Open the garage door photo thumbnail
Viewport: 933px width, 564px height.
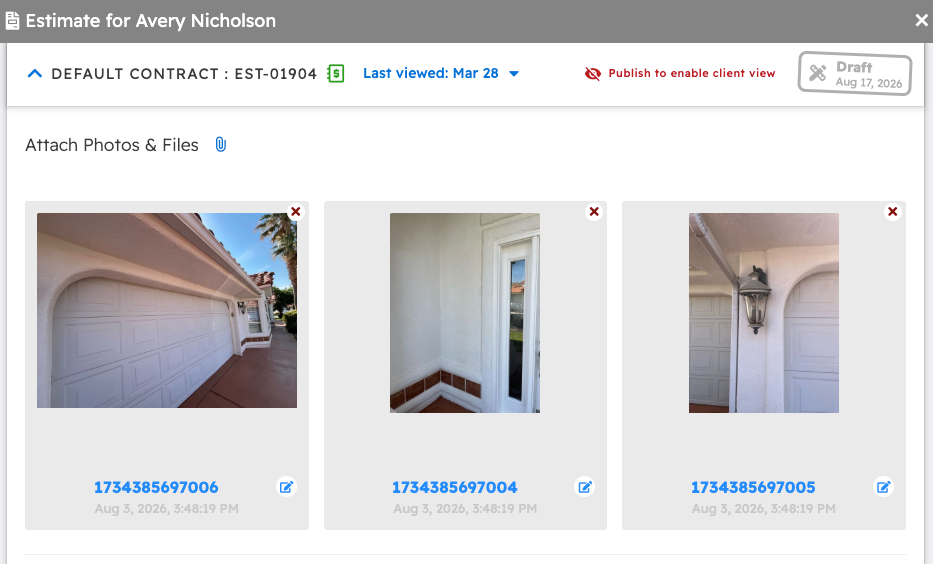coord(167,311)
